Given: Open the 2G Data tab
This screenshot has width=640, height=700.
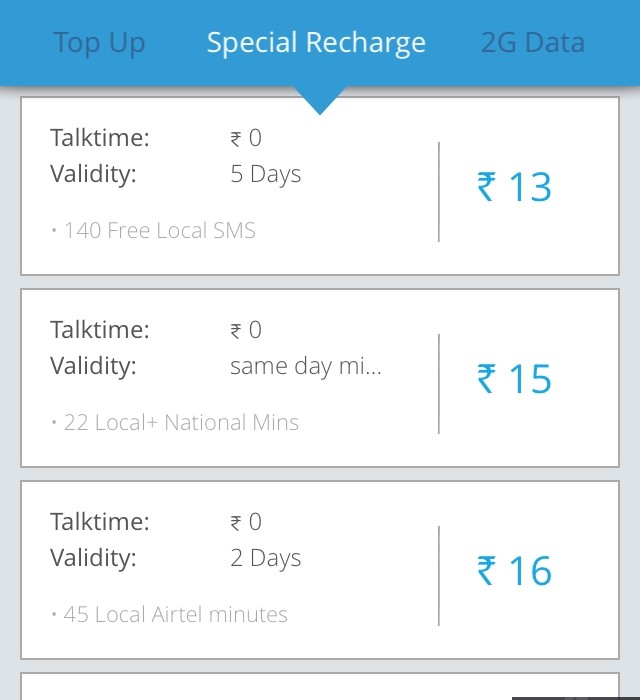Looking at the screenshot, I should point(532,43).
